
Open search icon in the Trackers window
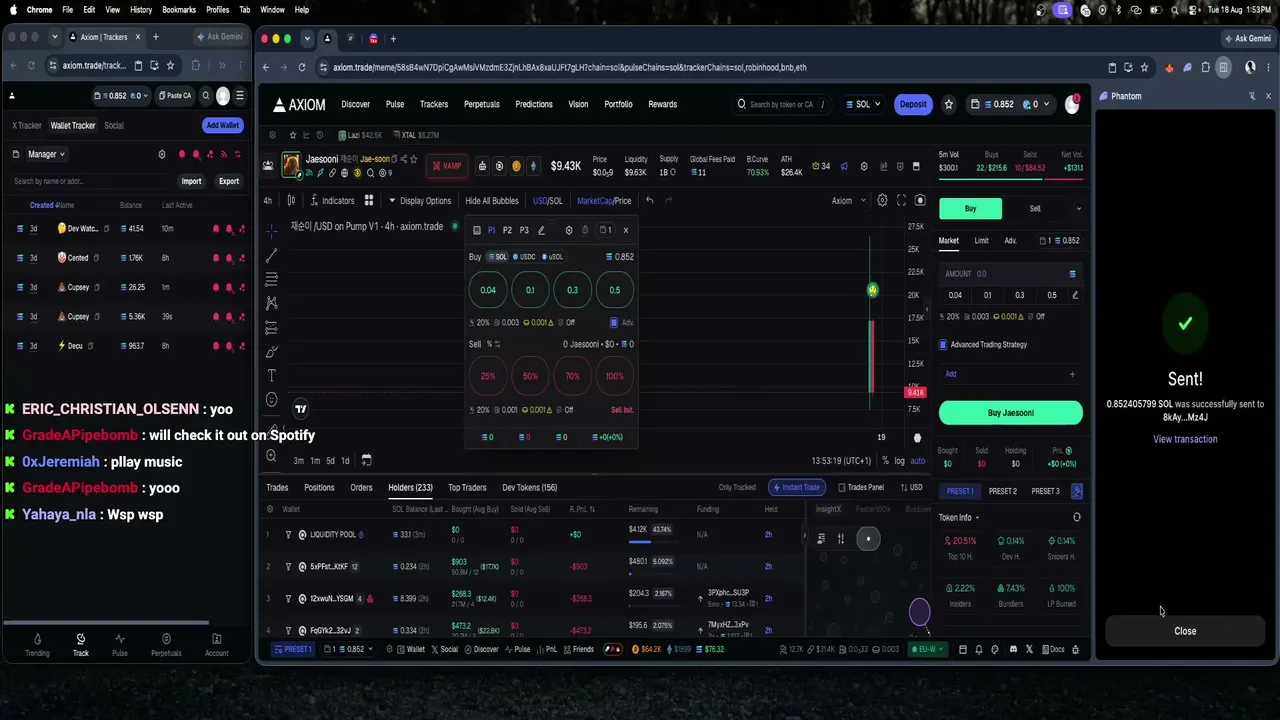[206, 96]
